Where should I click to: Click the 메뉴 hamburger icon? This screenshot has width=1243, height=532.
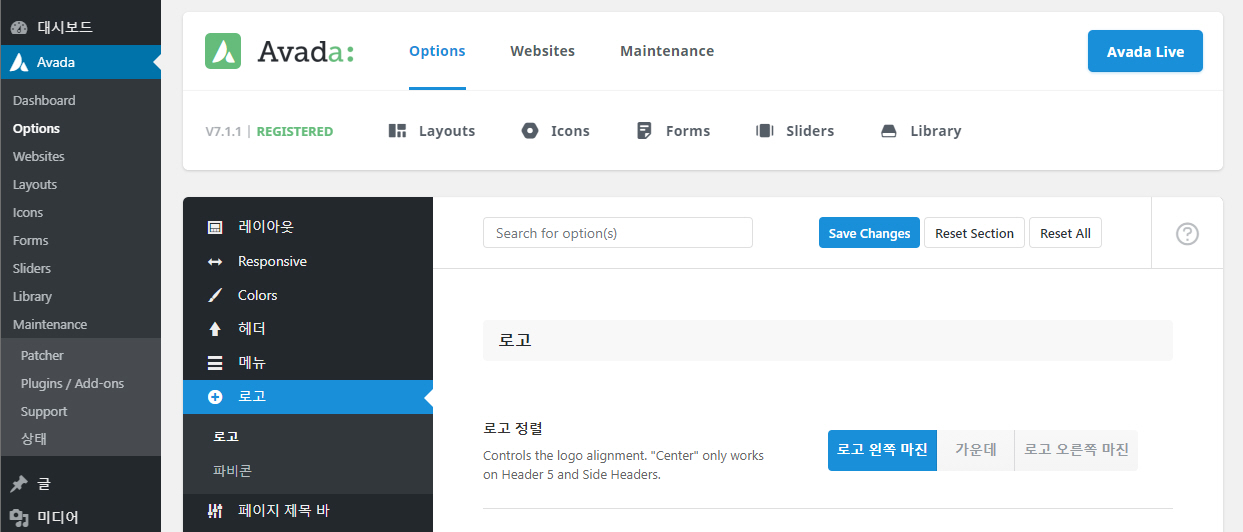(215, 363)
